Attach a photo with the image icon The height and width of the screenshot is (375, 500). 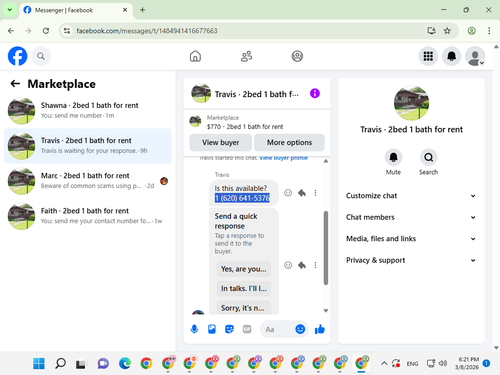pyautogui.click(x=212, y=329)
